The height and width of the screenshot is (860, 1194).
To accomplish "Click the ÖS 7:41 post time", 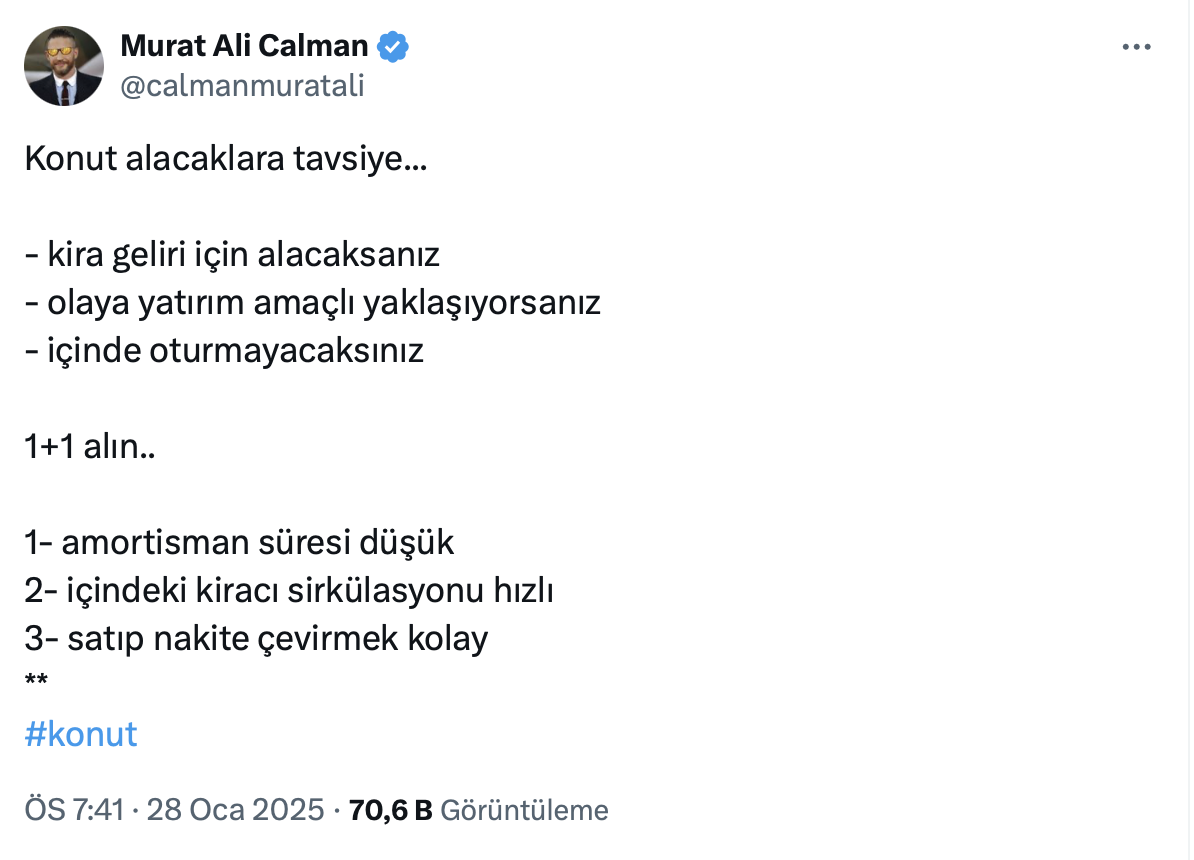I will point(74,809).
